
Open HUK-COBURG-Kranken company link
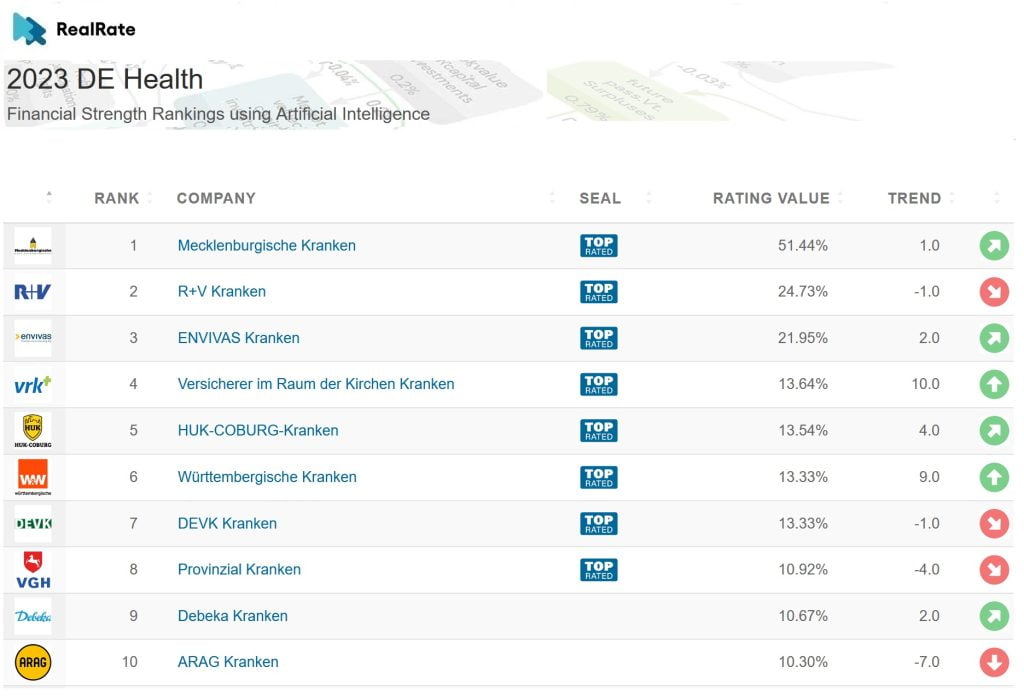[x=258, y=430]
